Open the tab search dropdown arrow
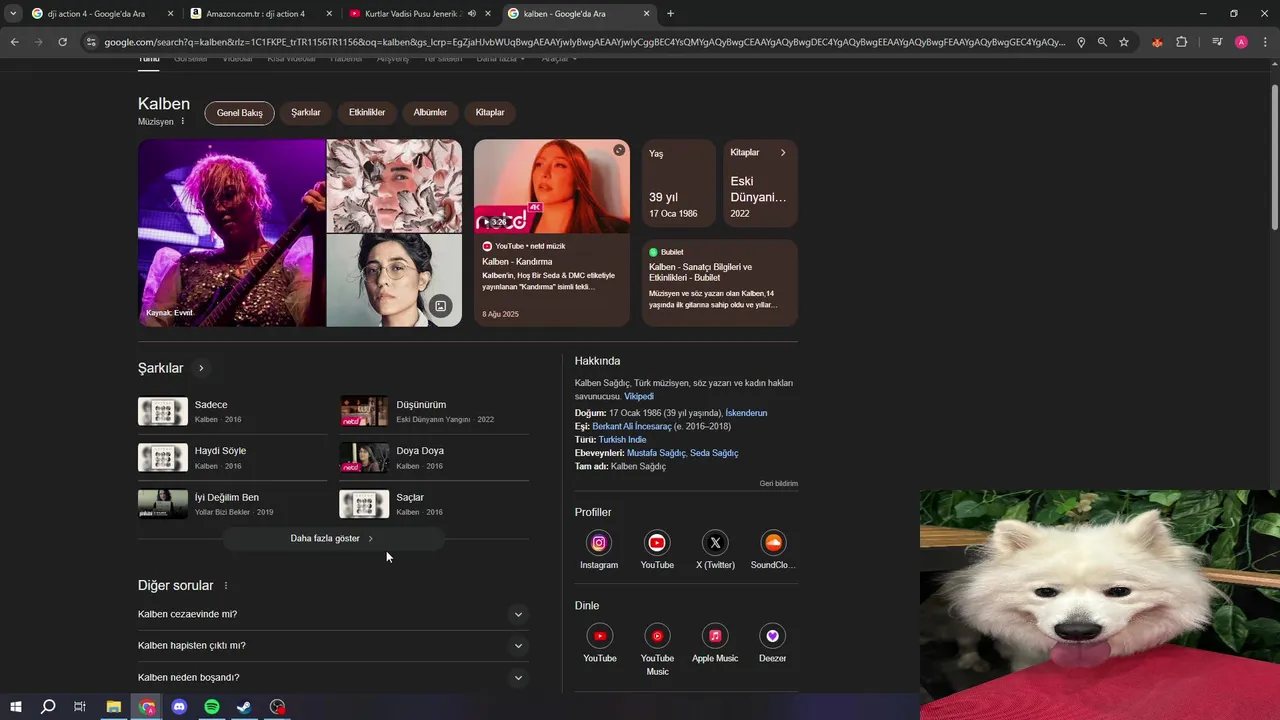 point(13,14)
